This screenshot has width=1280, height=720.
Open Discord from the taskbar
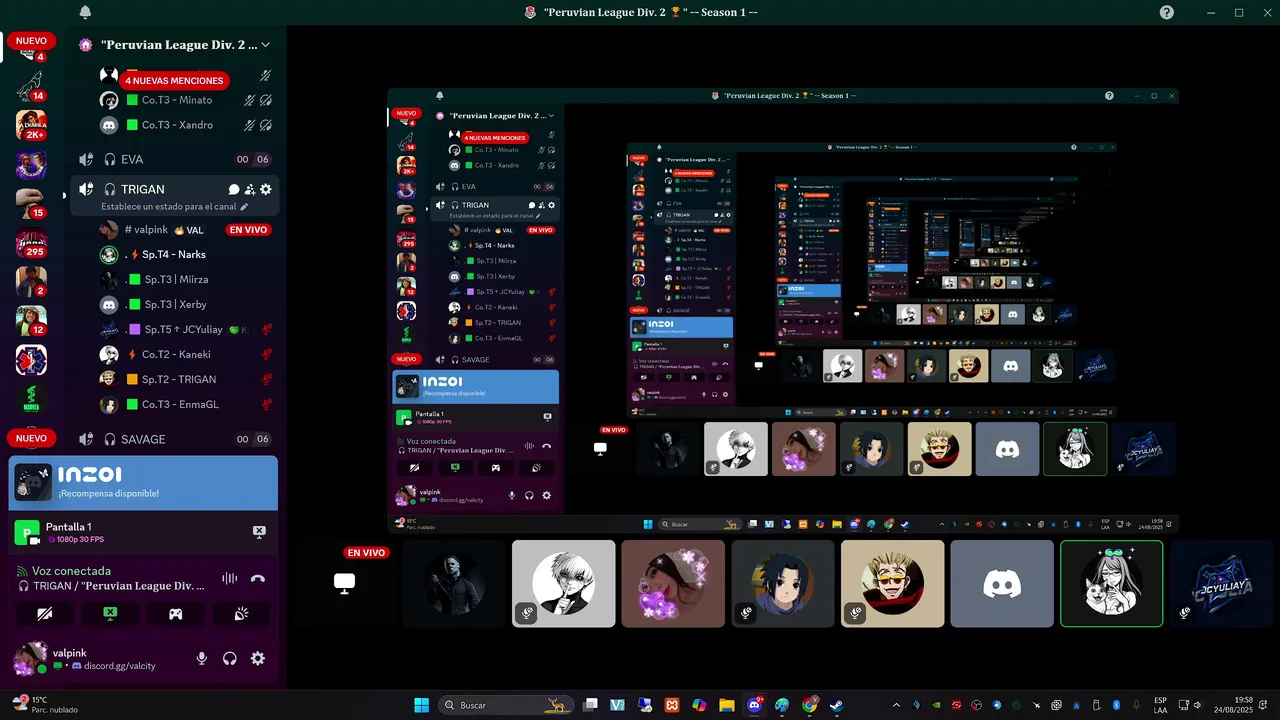click(x=755, y=705)
